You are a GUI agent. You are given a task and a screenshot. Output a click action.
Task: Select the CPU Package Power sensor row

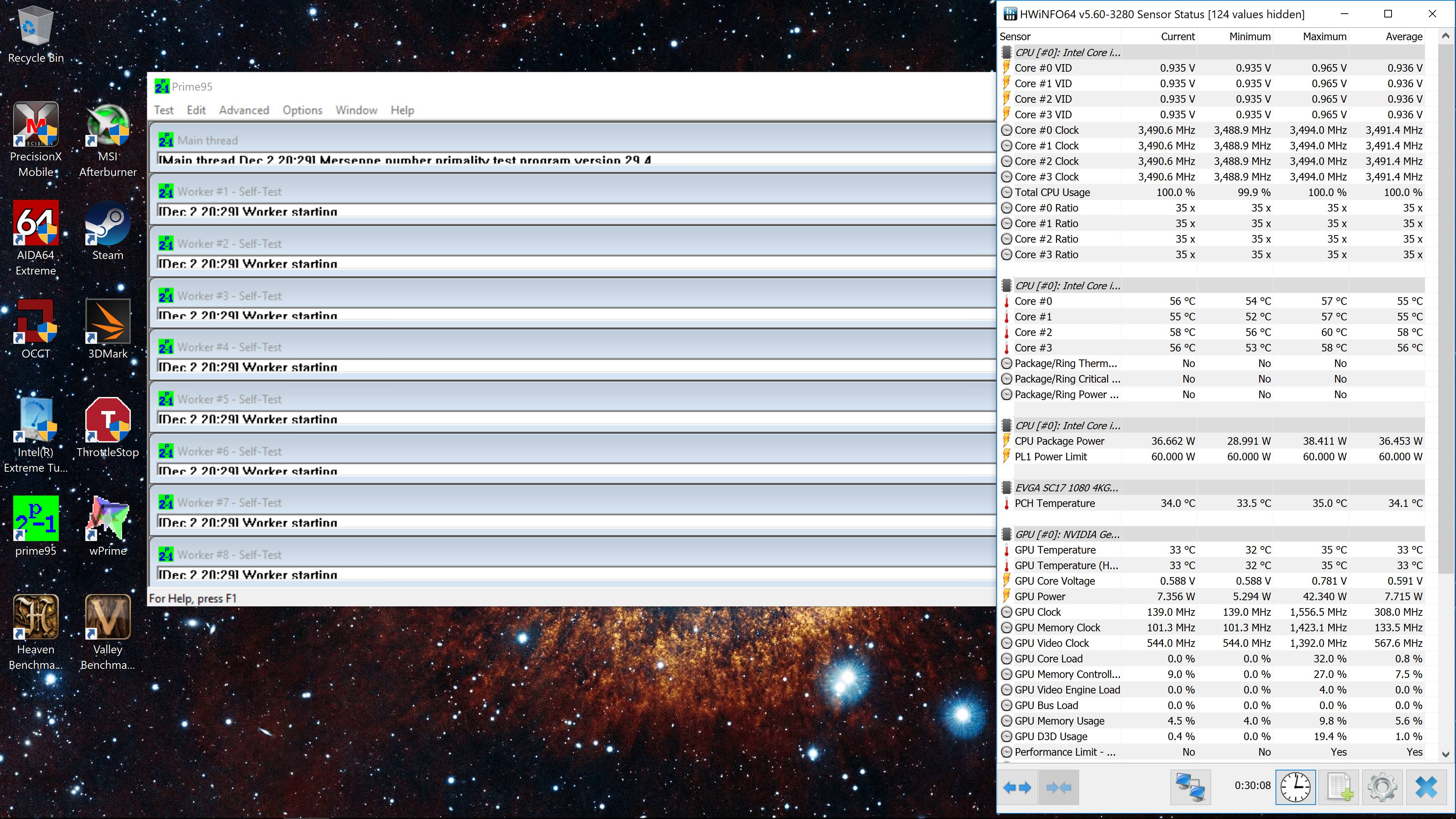(1059, 441)
